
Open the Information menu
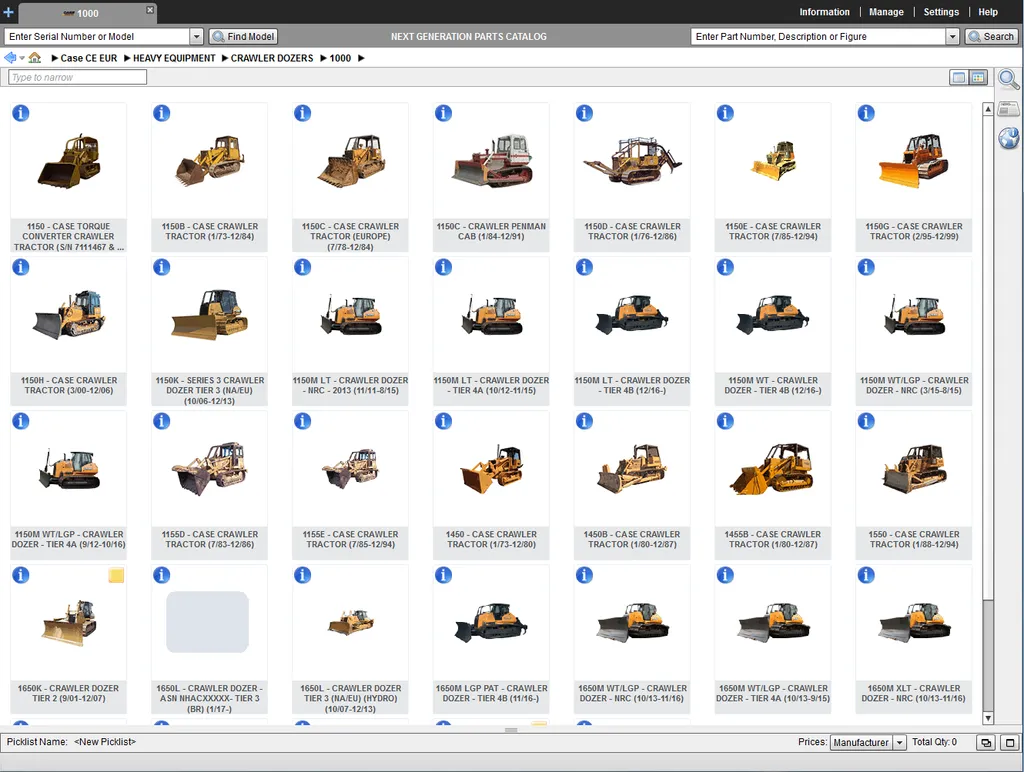(824, 12)
